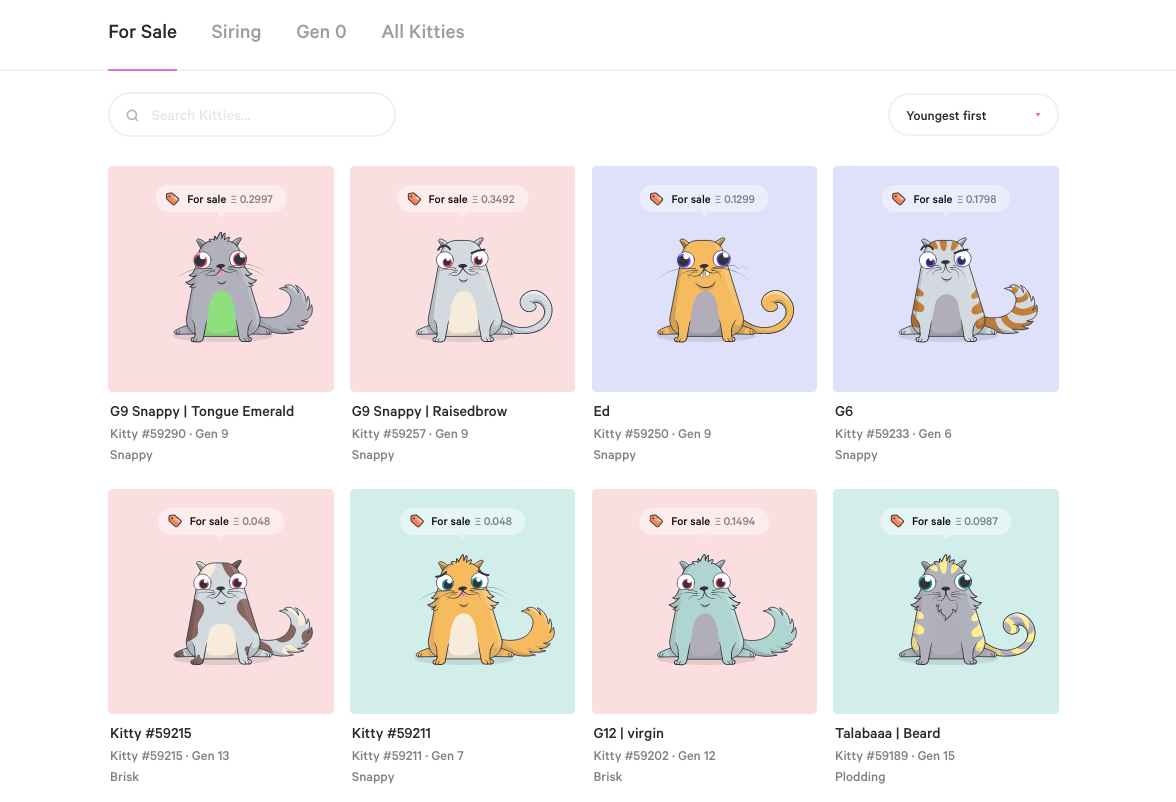The width and height of the screenshot is (1176, 802).
Task: Click the G9 Snappy | Tongue Emerald title
Action: (202, 411)
